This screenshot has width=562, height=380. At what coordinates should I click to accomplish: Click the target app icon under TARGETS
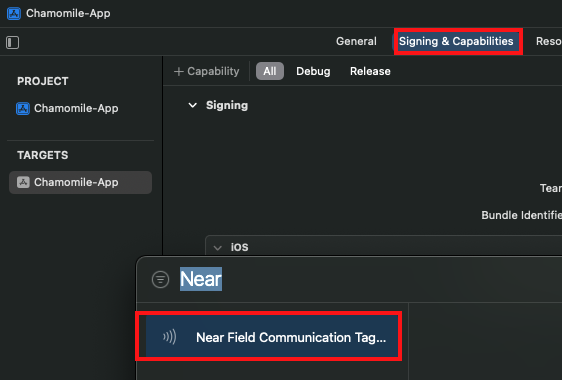coord(23,182)
